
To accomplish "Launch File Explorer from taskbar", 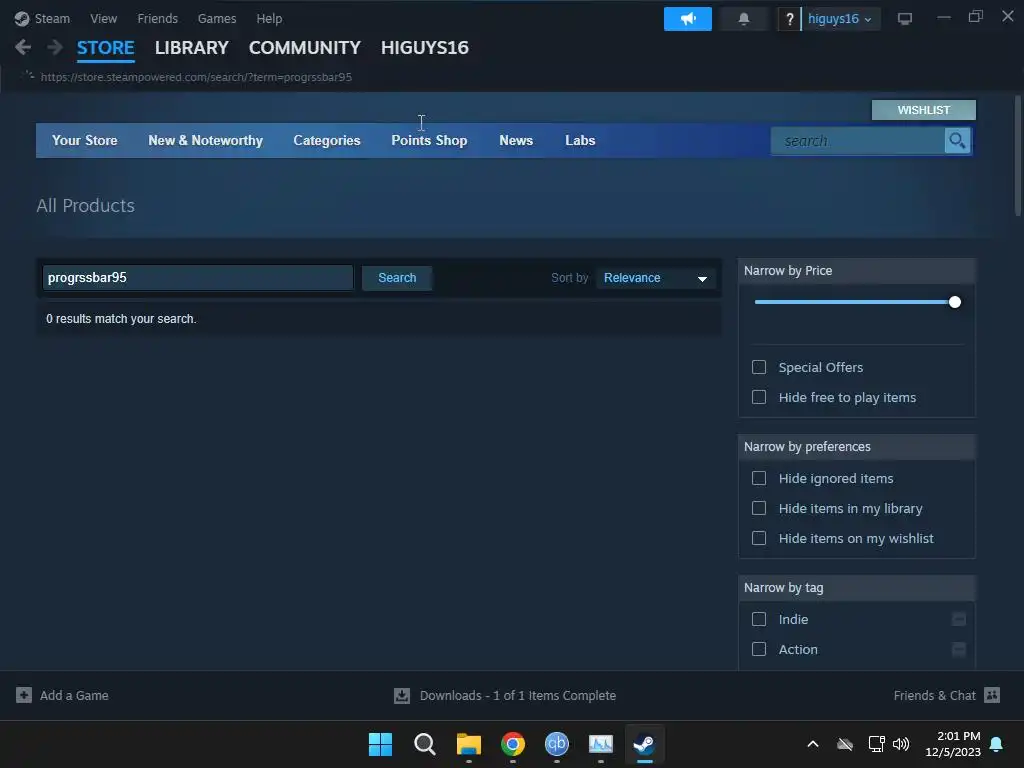I will click(468, 744).
